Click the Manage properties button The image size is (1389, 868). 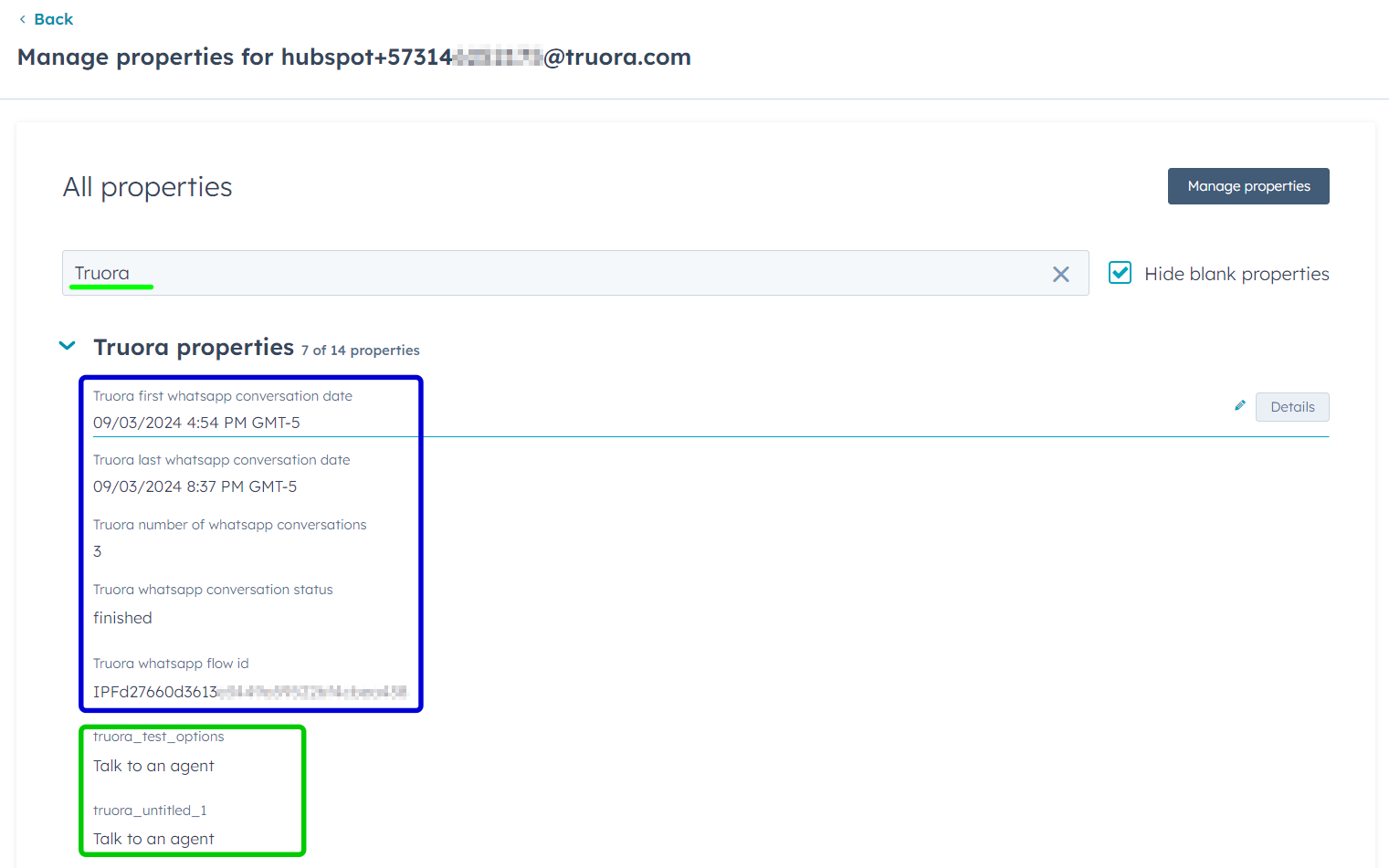click(x=1248, y=186)
